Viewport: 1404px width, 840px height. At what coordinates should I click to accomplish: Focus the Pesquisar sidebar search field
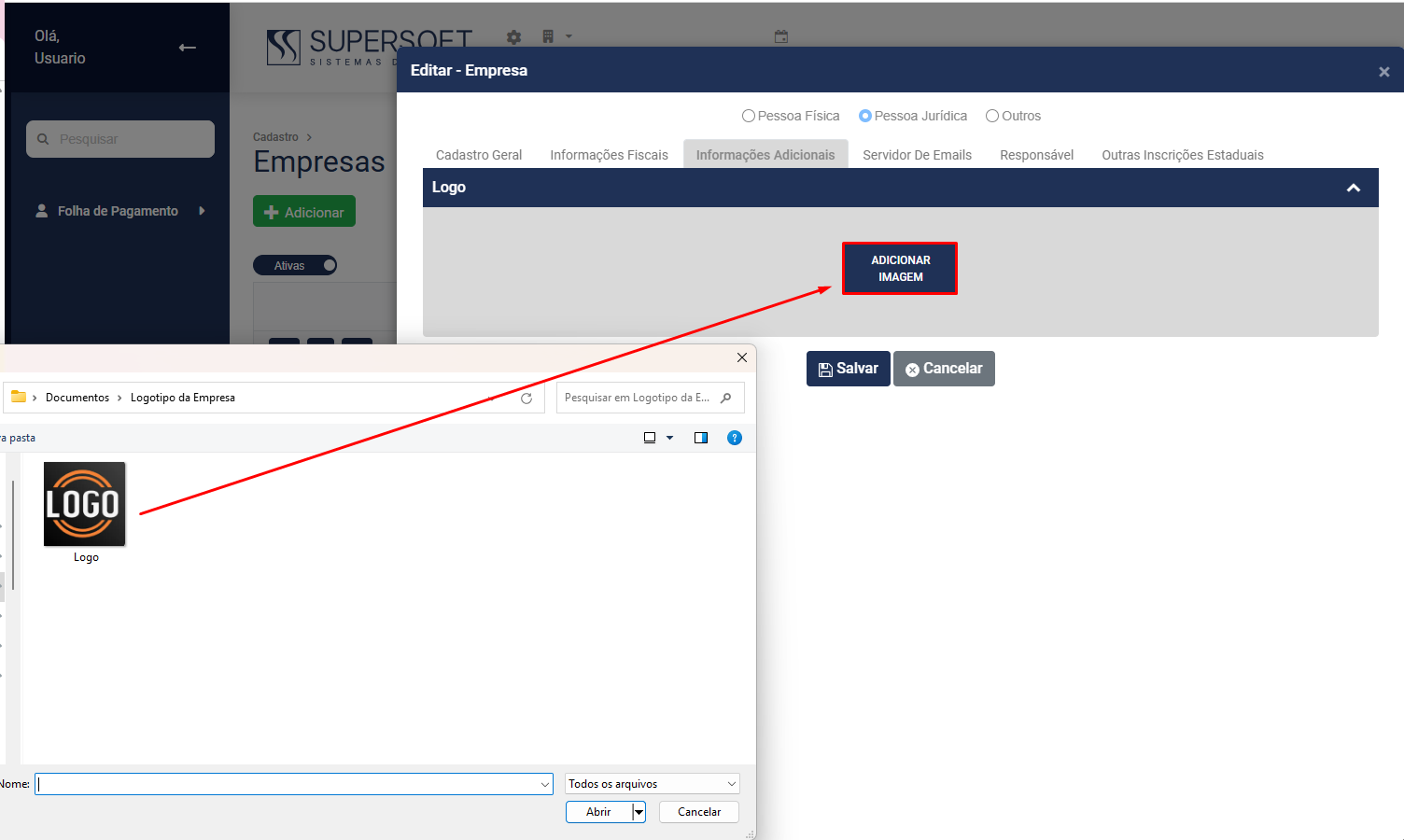(120, 139)
